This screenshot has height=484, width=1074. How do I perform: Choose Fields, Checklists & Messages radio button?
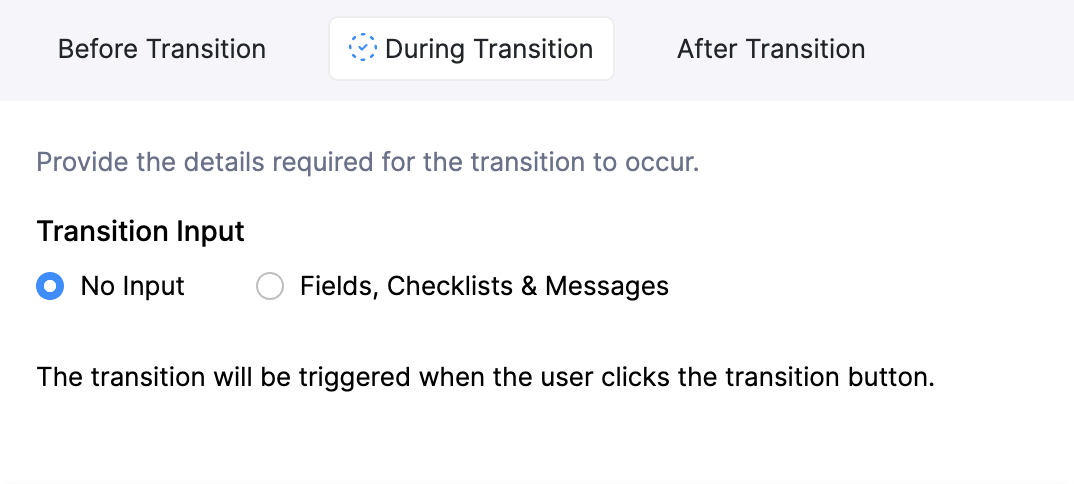coord(270,287)
